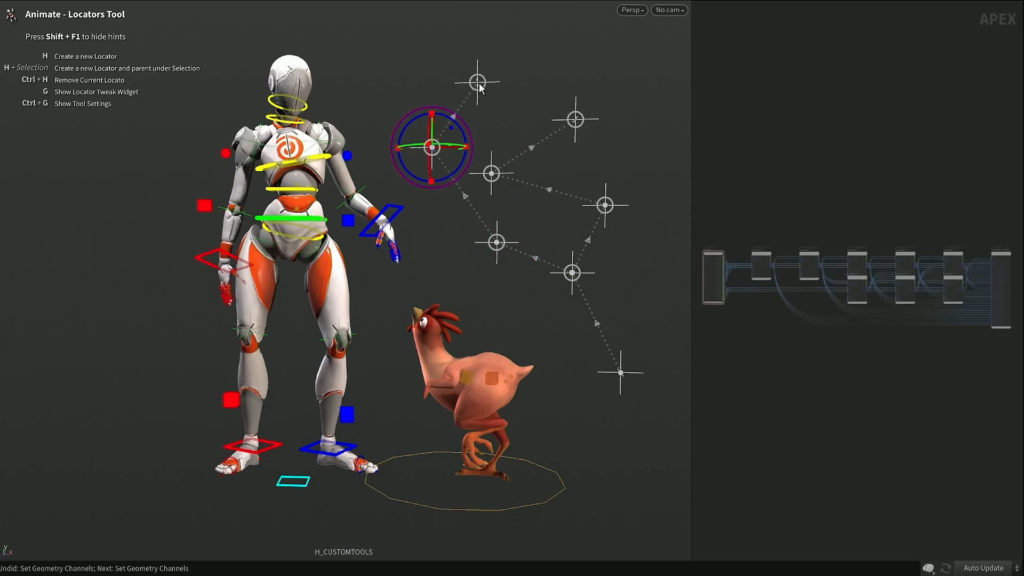Click the Set Geometry Channels status bar message
The width and height of the screenshot is (1024, 576).
(94, 568)
